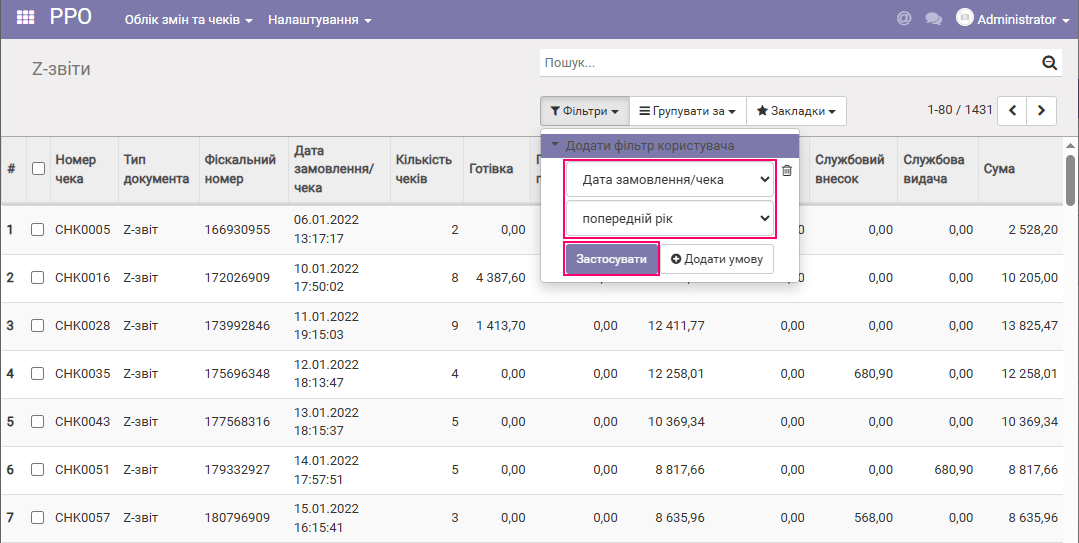Open 'Облік змін та чеків' menu
The height and width of the screenshot is (543, 1079).
(x=188, y=20)
